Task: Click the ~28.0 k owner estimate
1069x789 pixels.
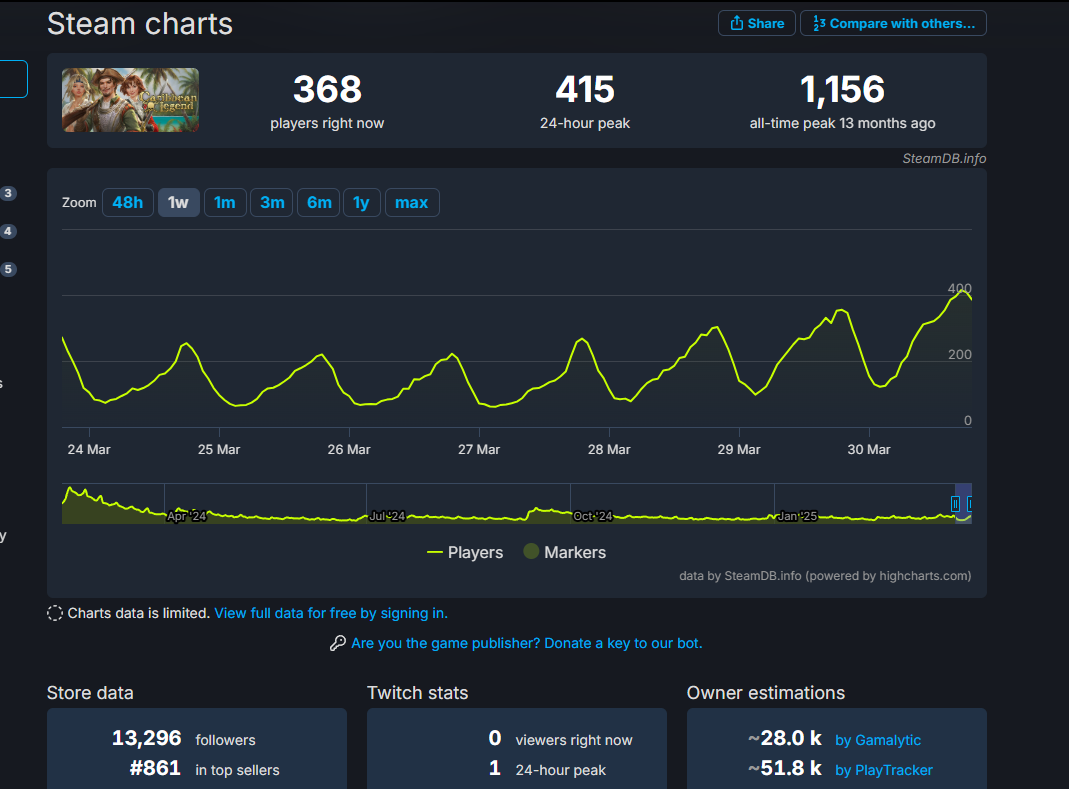Action: (x=785, y=738)
